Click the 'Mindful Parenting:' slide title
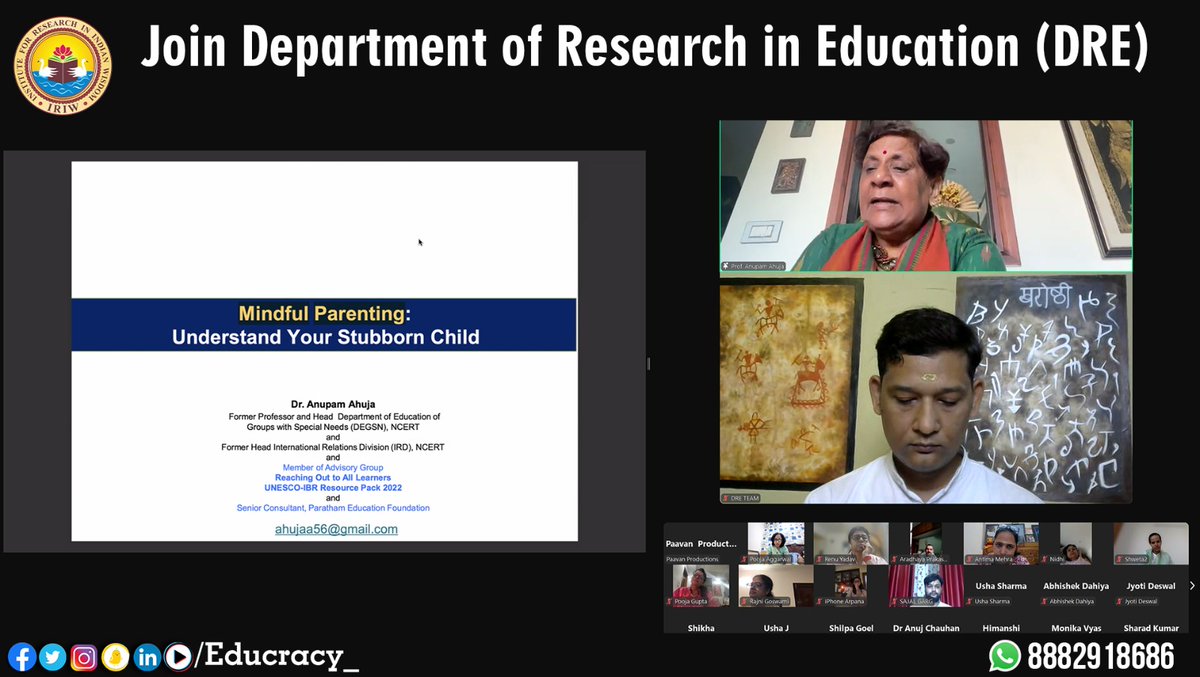This screenshot has height=677, width=1200. [325, 314]
